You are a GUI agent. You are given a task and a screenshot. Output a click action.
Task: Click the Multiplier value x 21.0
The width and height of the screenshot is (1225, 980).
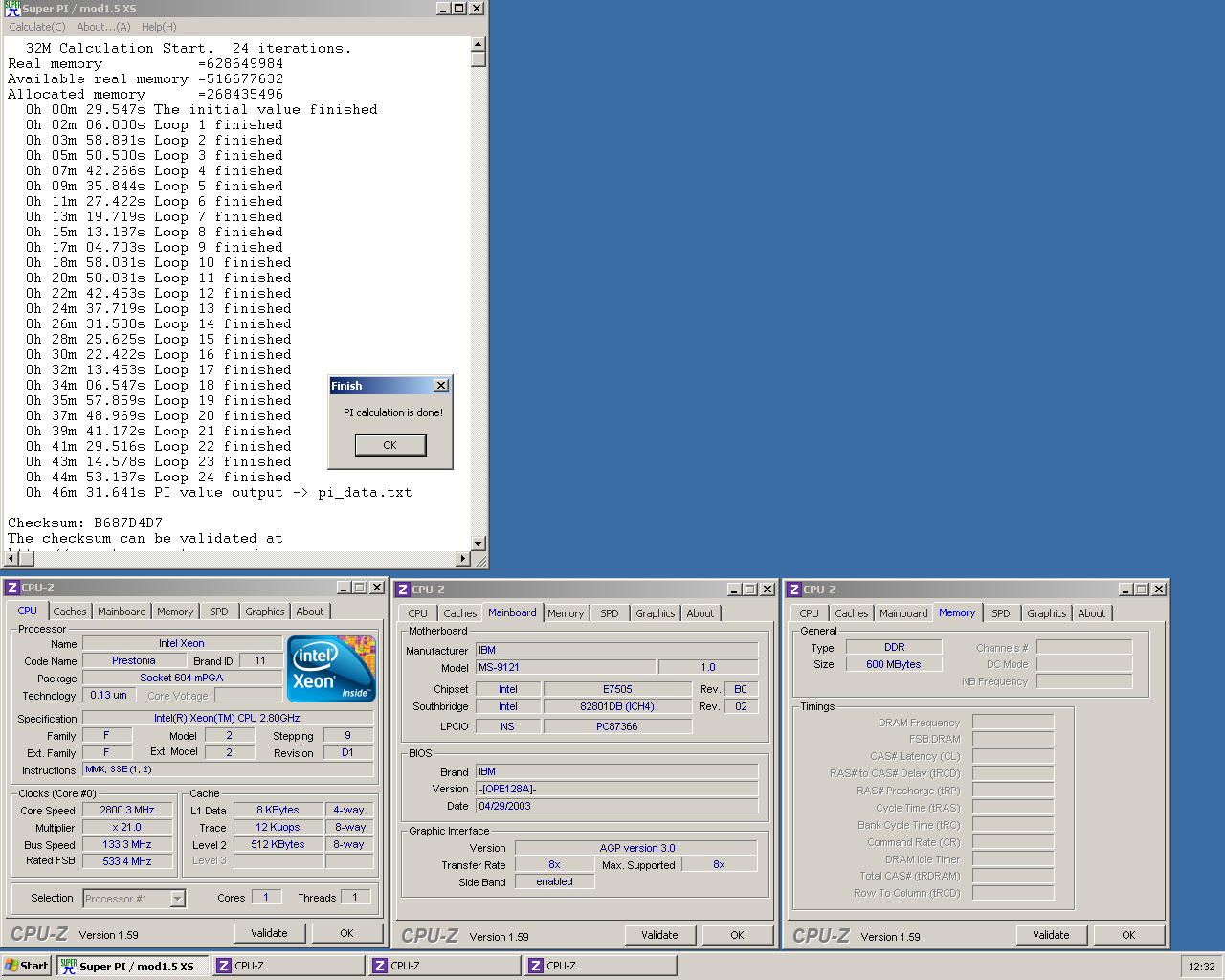[x=127, y=827]
